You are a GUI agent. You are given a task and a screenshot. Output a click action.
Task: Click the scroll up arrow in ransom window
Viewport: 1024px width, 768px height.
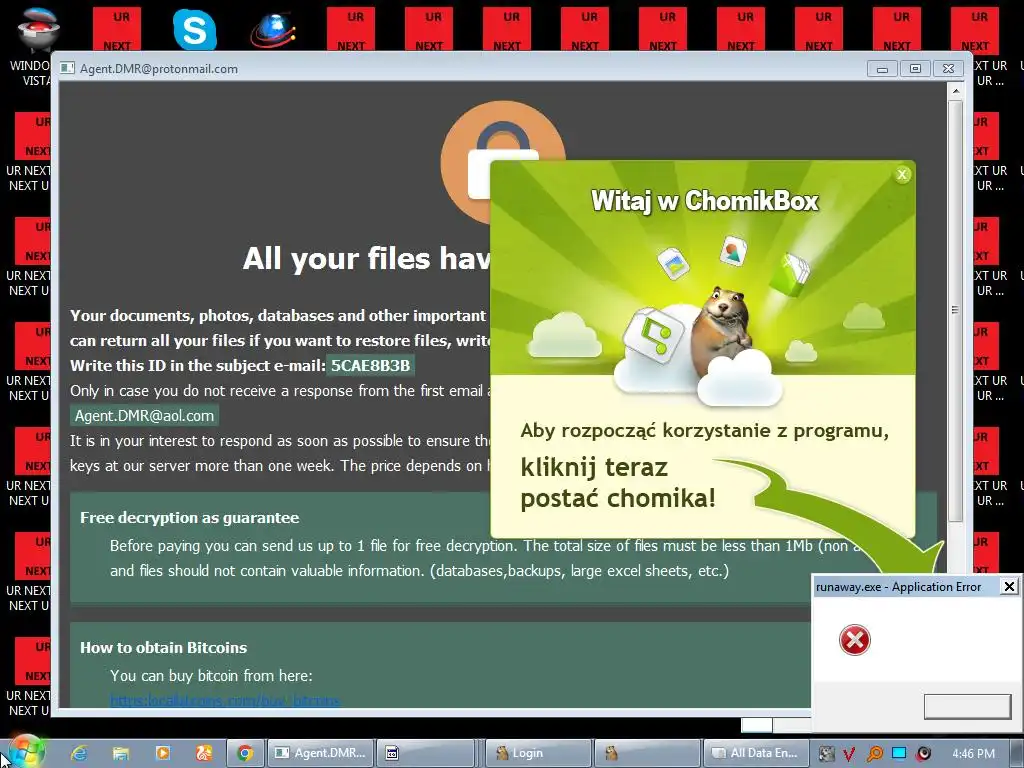pos(955,91)
